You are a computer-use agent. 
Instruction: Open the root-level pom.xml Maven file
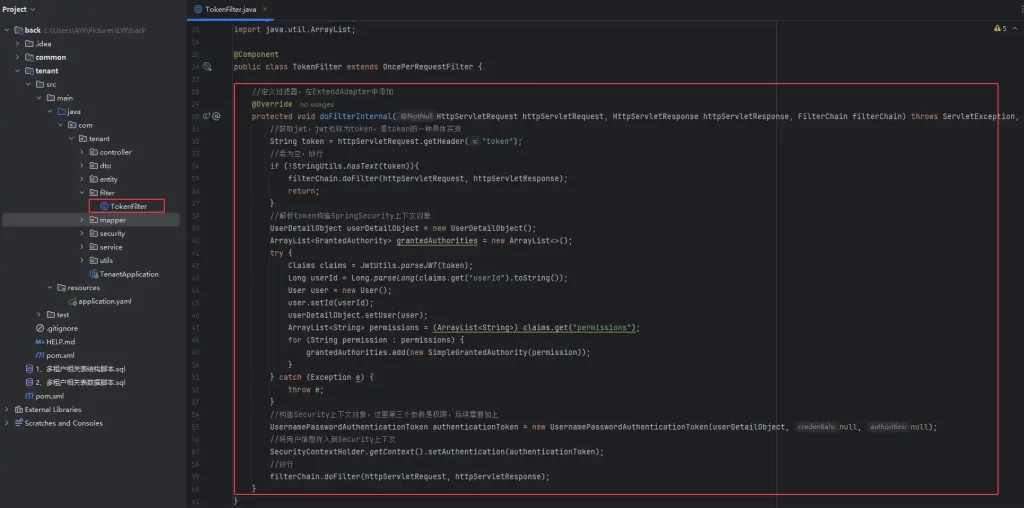(50, 396)
